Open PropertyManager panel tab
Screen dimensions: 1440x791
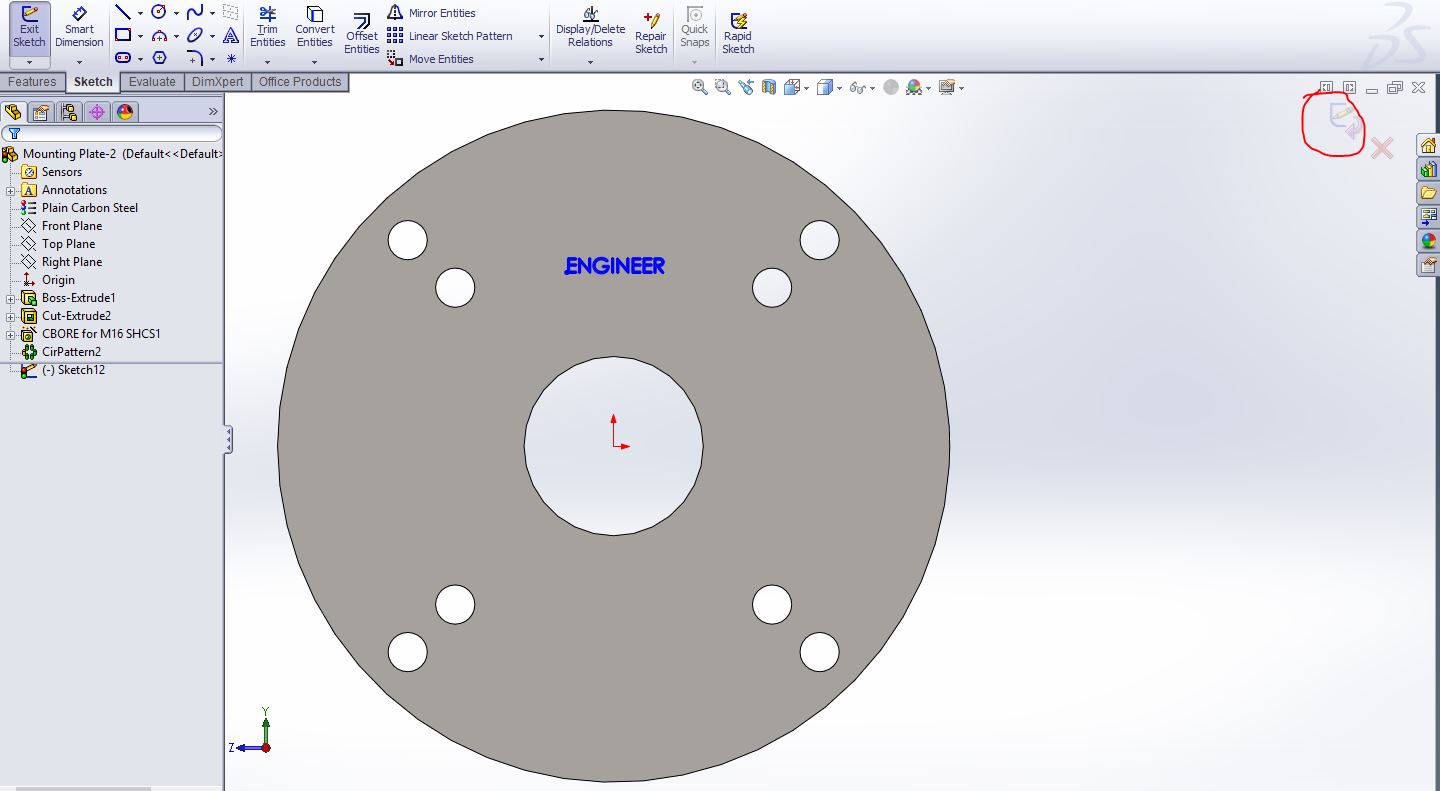tap(41, 112)
